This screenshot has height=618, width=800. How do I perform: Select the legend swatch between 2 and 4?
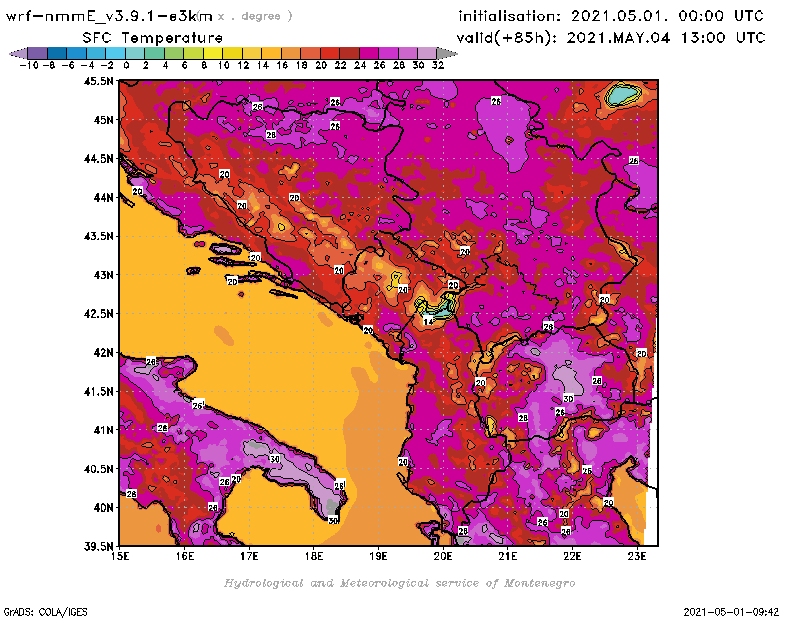155,53
